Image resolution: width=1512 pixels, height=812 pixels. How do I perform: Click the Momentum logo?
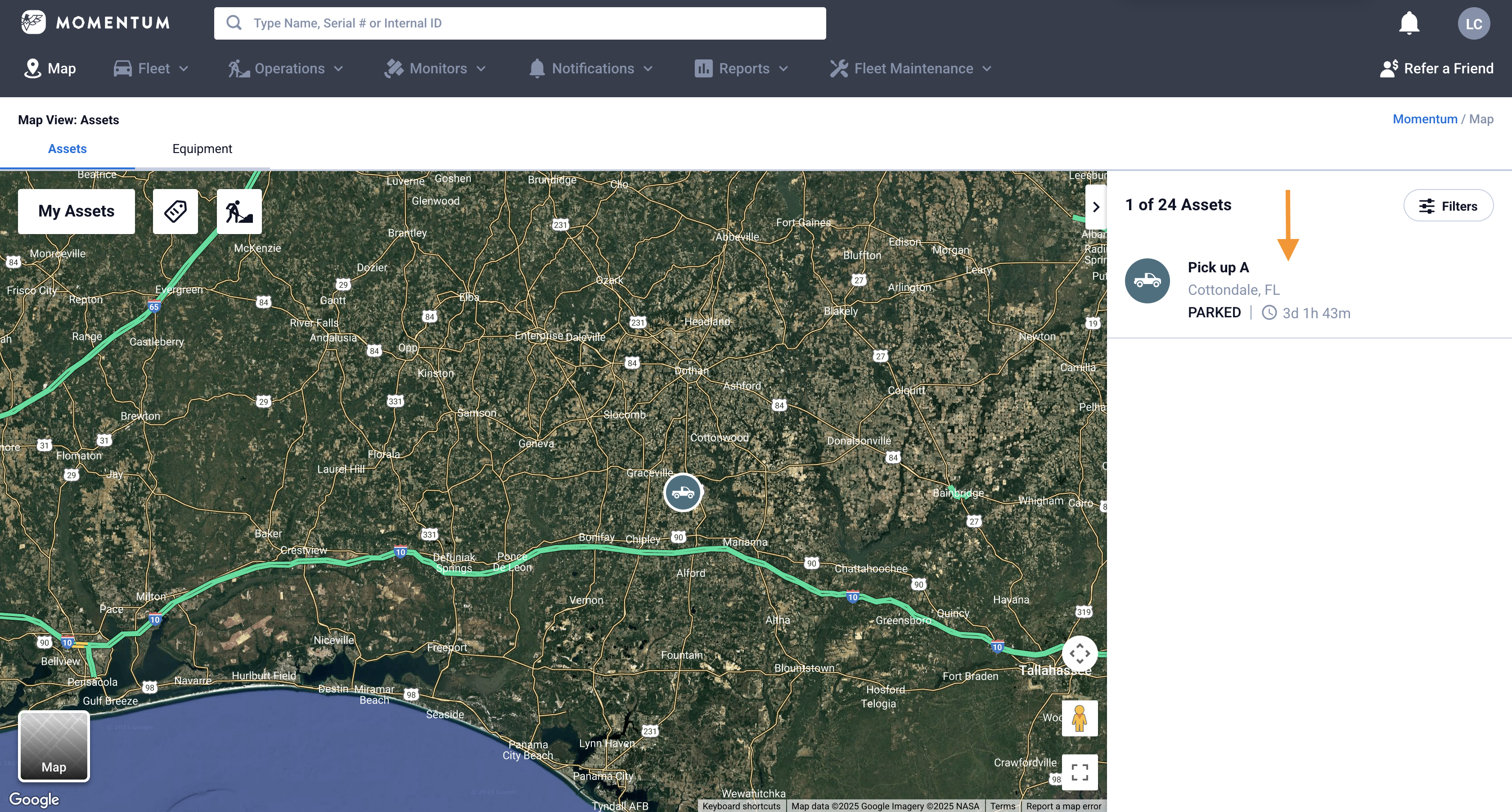tap(96, 23)
